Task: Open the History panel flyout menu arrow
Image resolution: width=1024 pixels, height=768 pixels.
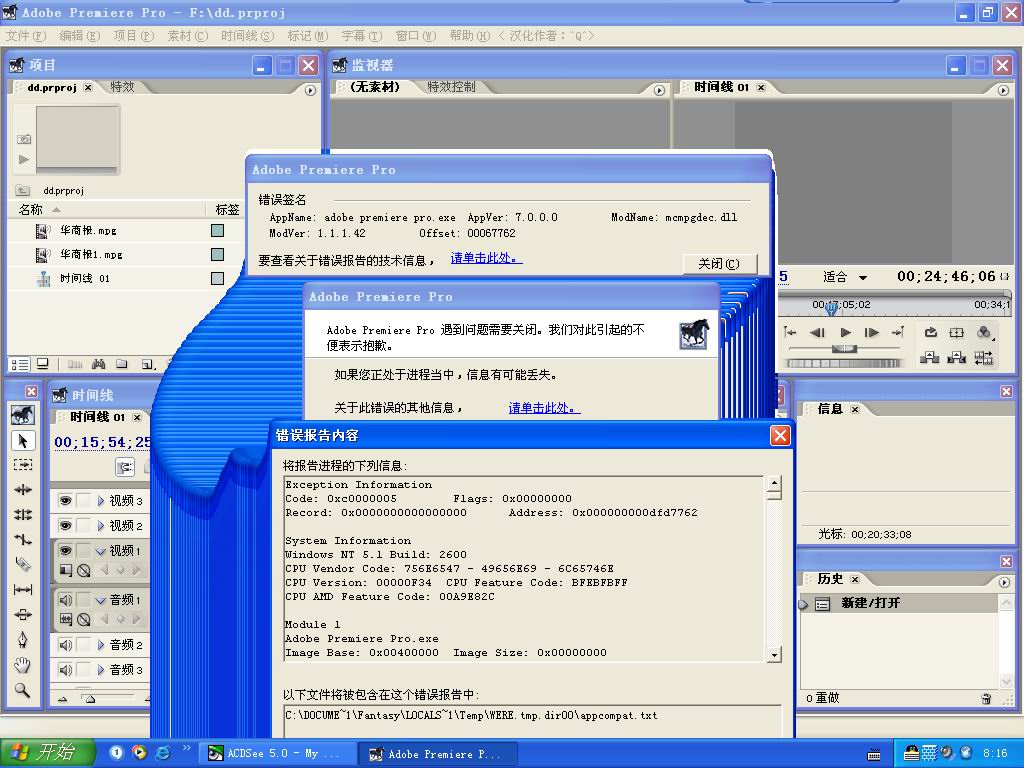Action: tap(1004, 582)
